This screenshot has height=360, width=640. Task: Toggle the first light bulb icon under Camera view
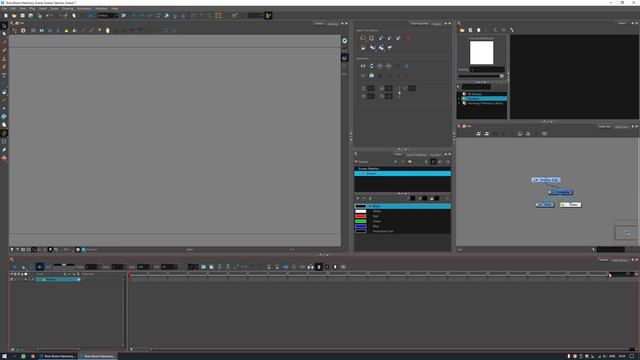tap(12, 249)
